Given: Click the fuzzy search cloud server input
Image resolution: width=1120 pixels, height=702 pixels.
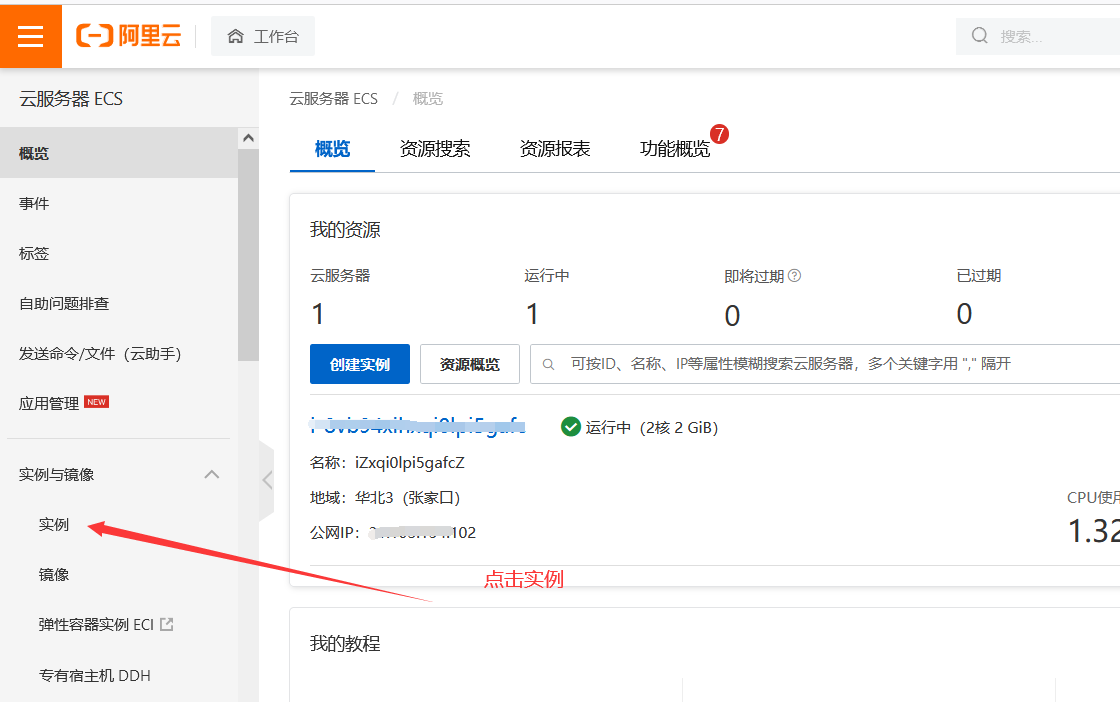Looking at the screenshot, I should pos(825,364).
